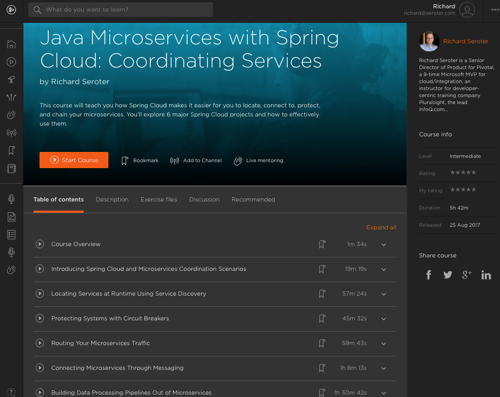
Task: Expand Locating Services at Runtime chevron
Action: [x=384, y=294]
